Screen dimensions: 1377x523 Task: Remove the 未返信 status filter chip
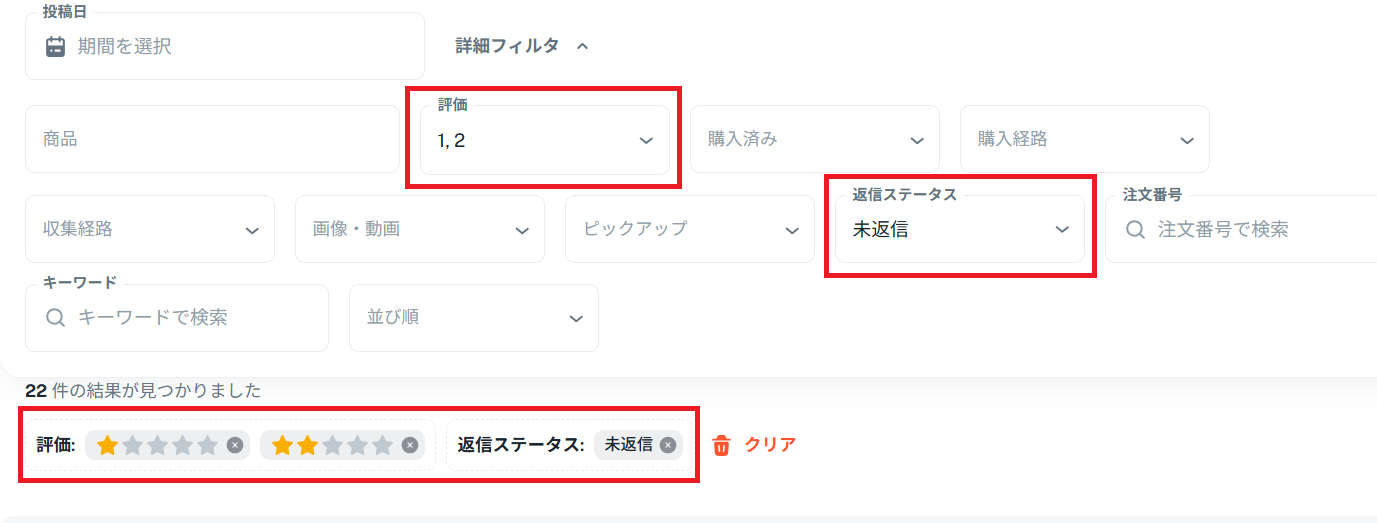tap(668, 445)
